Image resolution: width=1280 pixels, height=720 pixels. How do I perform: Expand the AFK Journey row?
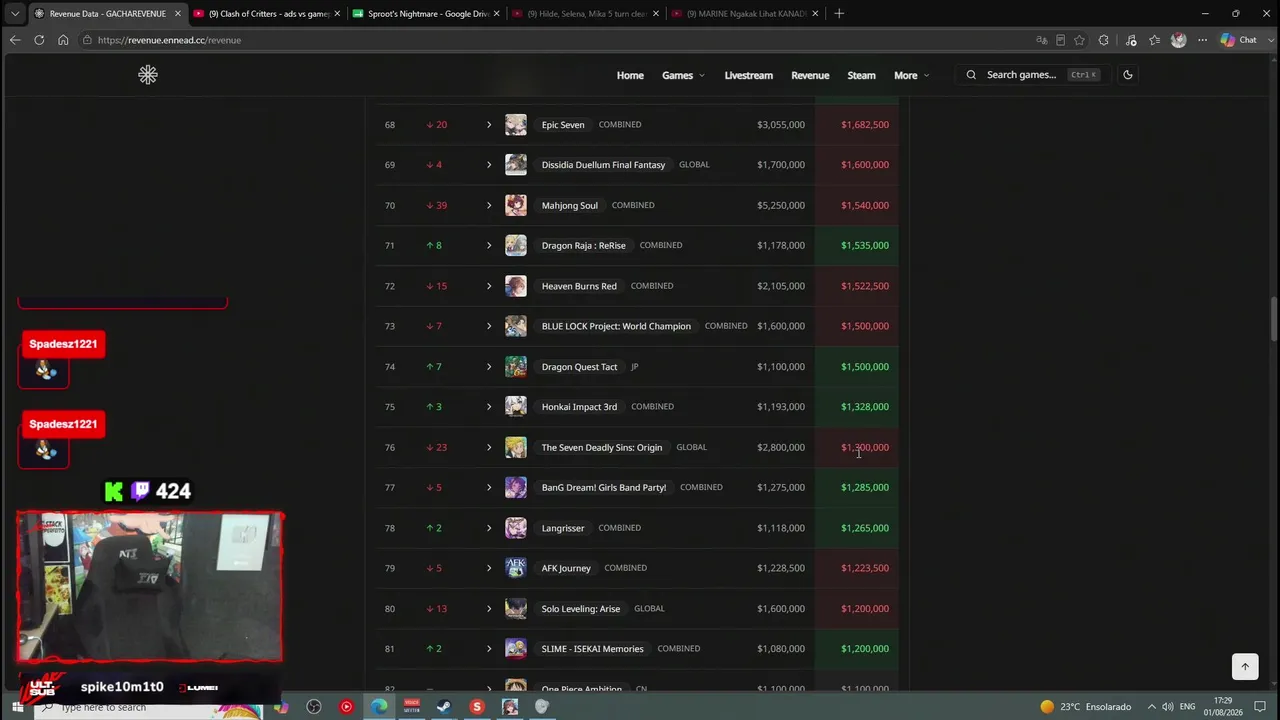489,568
